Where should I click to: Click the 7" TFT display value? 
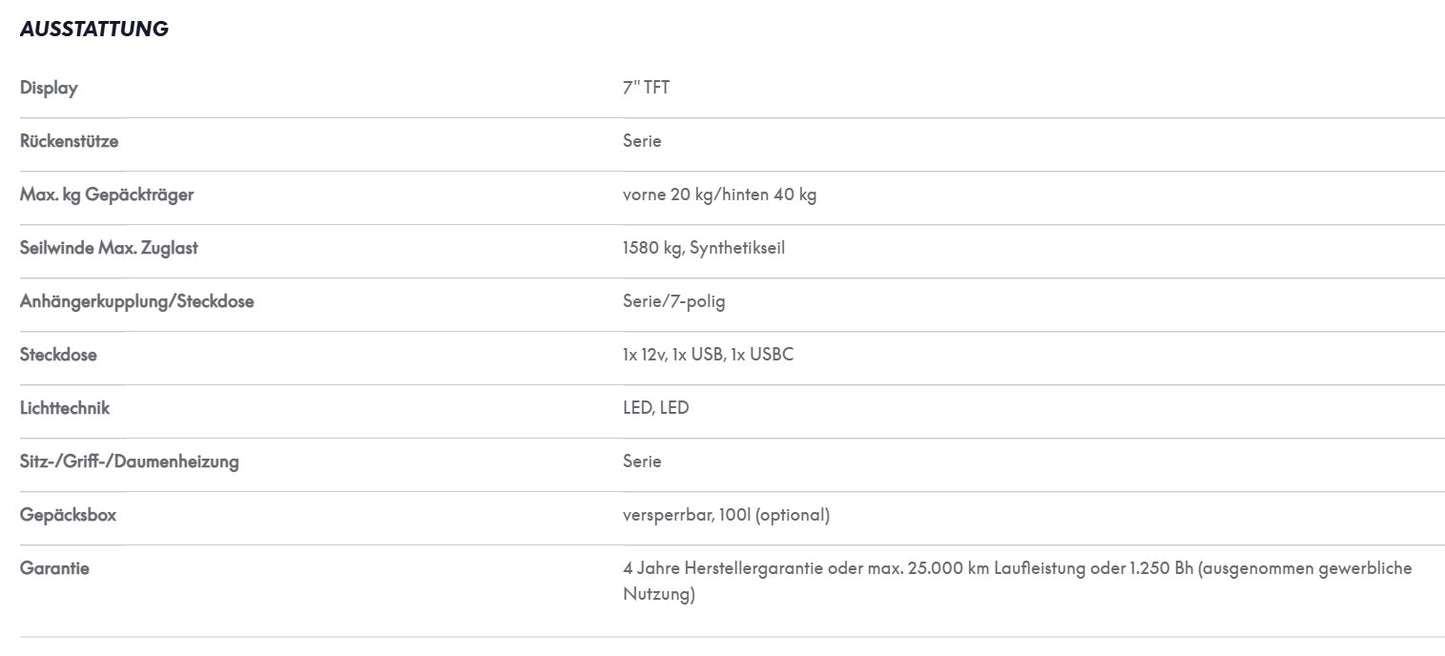coord(646,88)
